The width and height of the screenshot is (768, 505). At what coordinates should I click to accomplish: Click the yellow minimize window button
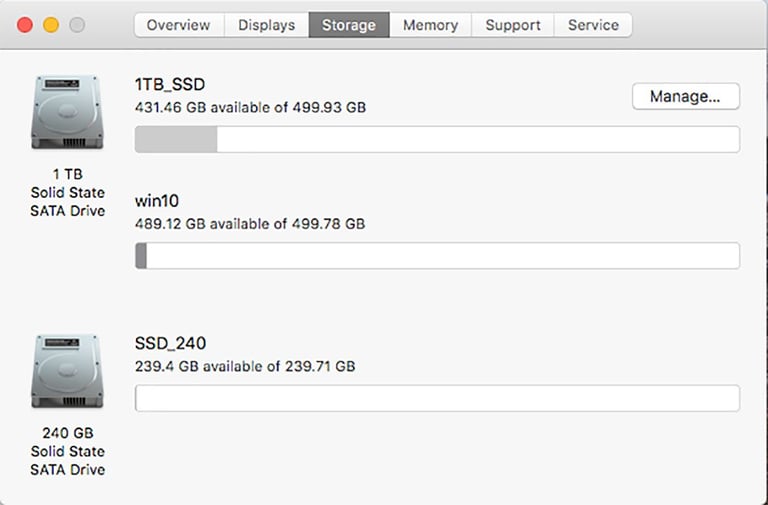[x=51, y=25]
